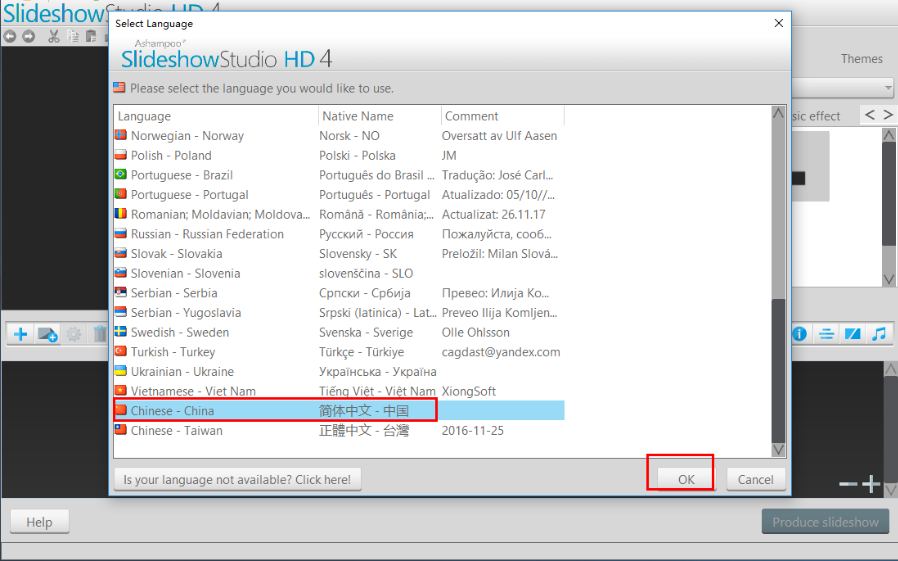Click timeline scrollbar up arrow

(x=891, y=369)
